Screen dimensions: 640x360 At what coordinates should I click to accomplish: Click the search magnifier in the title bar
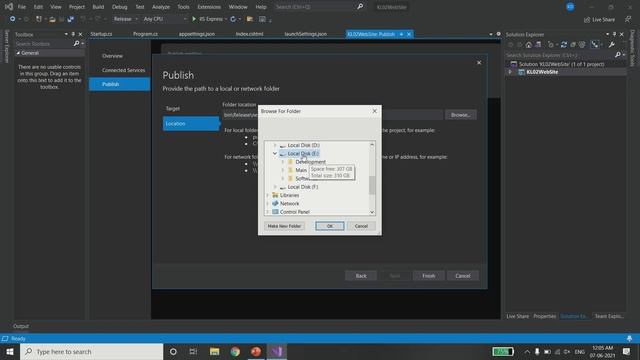click(360, 7)
